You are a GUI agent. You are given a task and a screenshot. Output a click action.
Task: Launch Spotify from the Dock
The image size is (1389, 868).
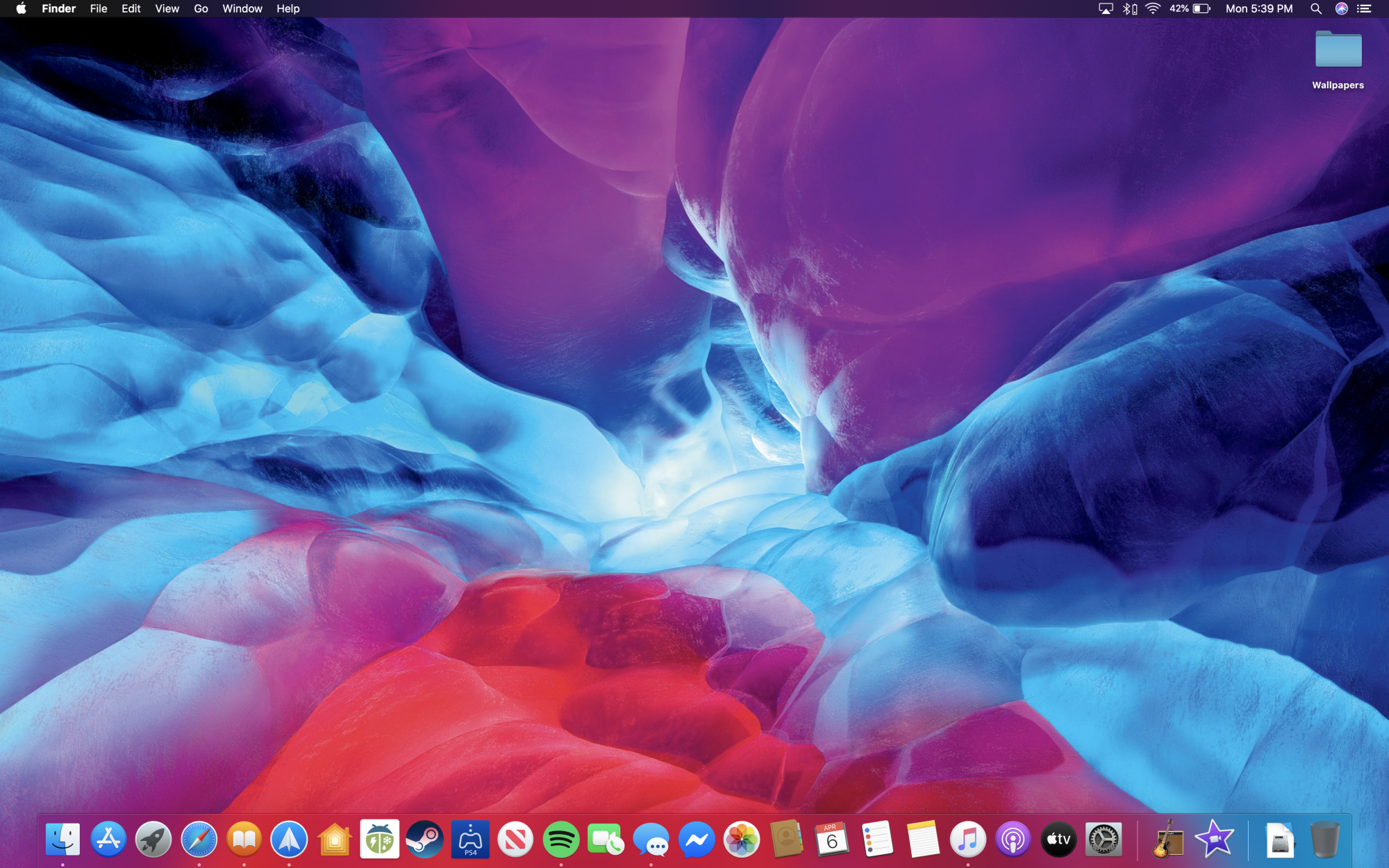[x=560, y=839]
